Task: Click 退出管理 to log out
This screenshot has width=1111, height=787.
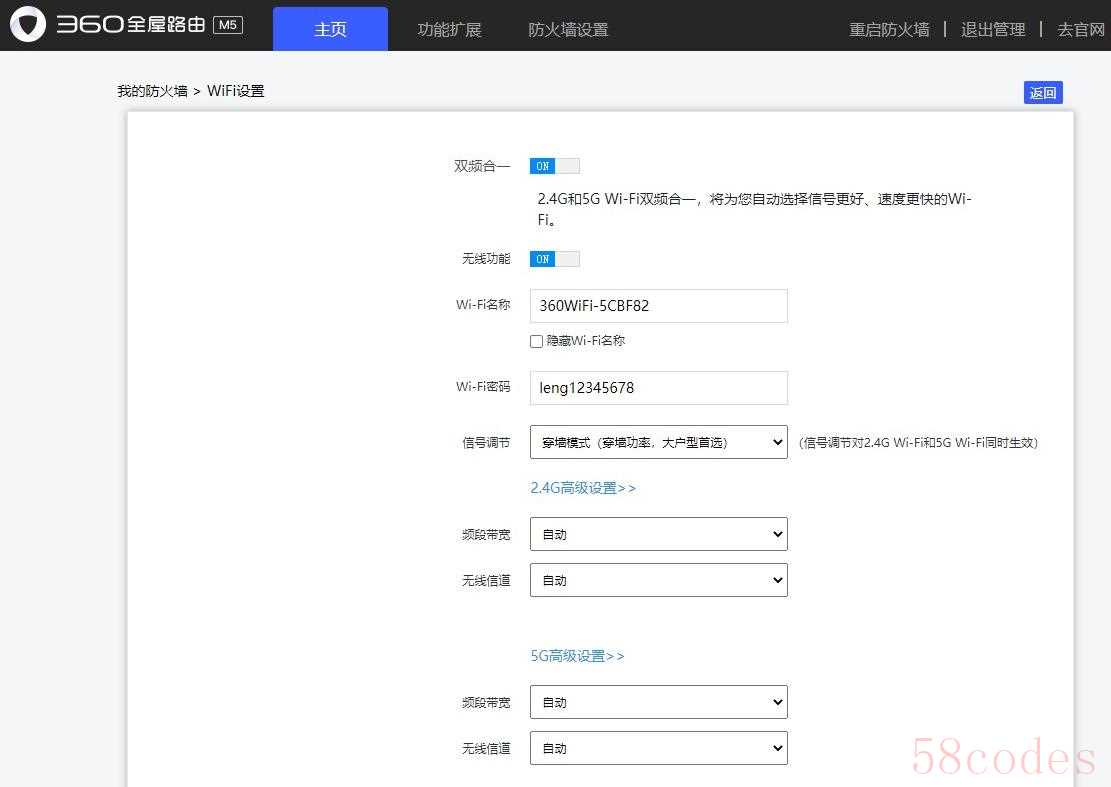Action: (993, 30)
